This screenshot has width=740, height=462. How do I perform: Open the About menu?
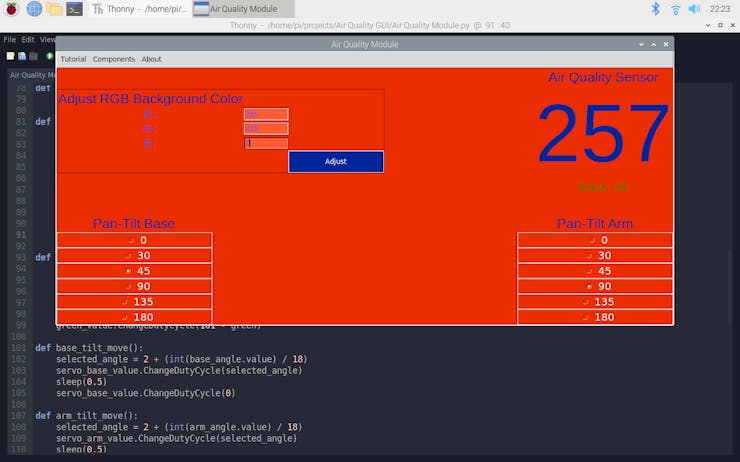(x=151, y=59)
